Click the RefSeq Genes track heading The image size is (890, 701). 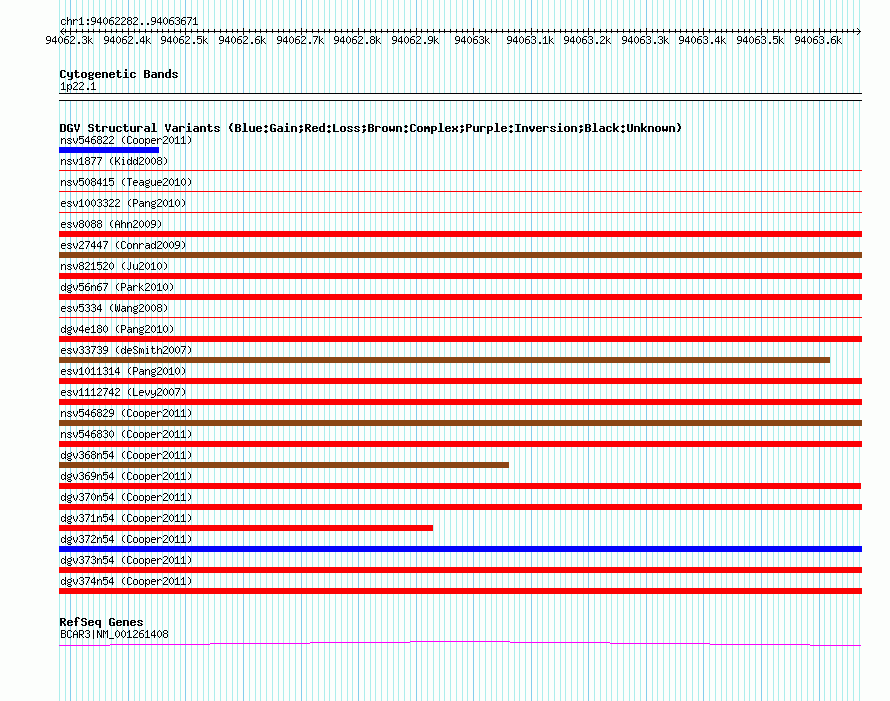click(x=101, y=622)
